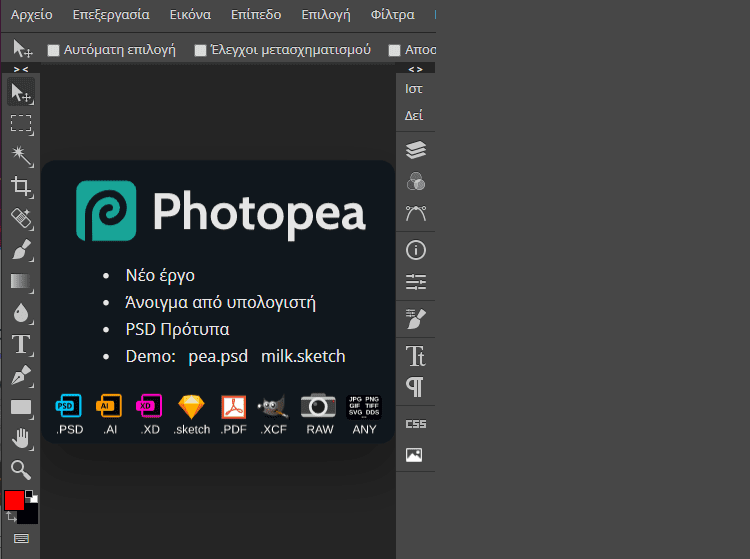This screenshot has height=559, width=750.
Task: Select the Hand tool
Action: [20, 438]
